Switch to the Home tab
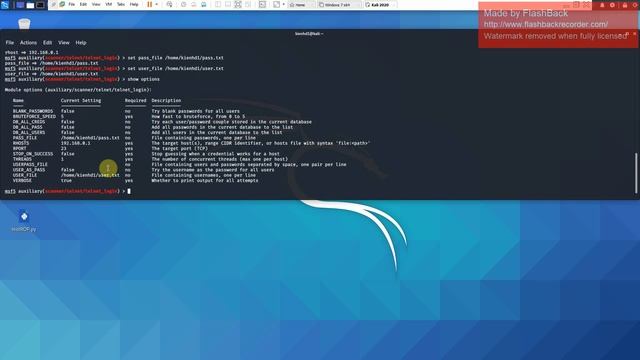640x360 pixels. (x=301, y=5)
